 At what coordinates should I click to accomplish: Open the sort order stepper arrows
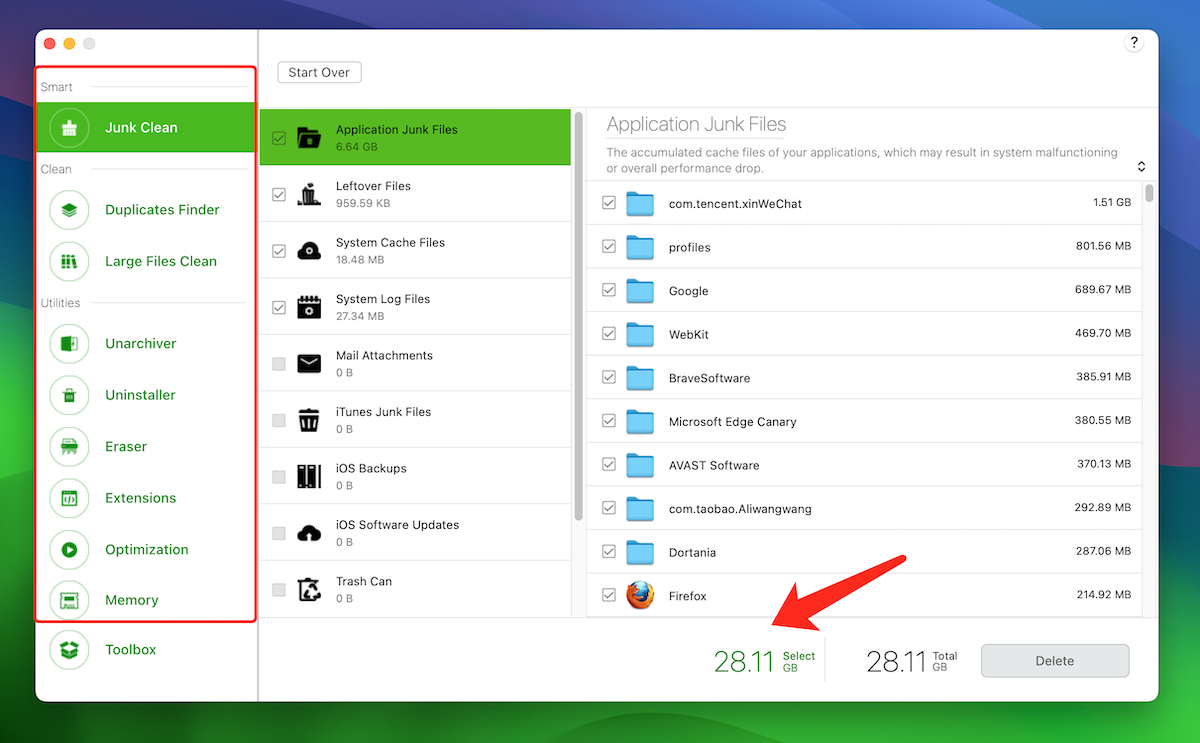[x=1141, y=167]
